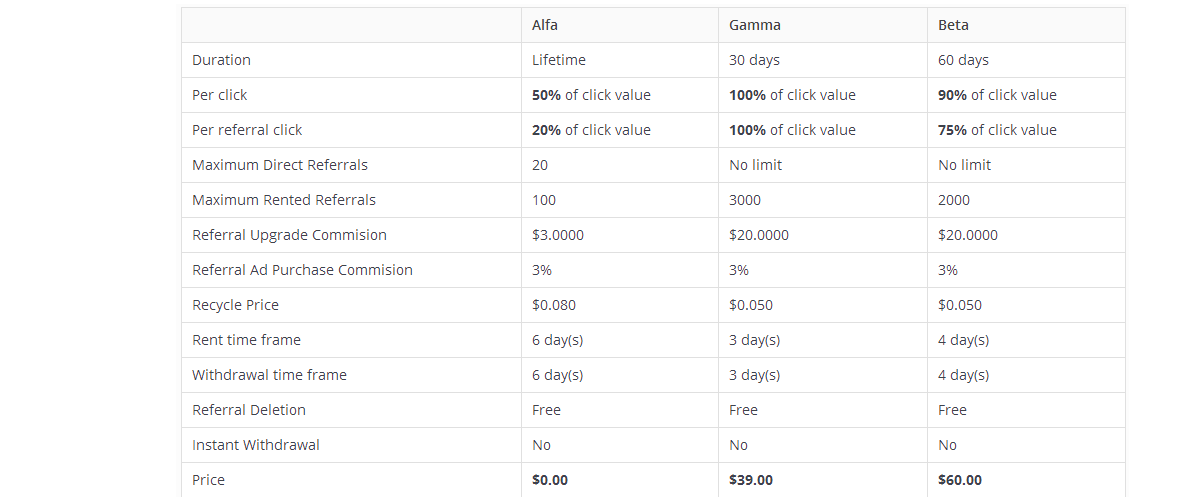Select the 90% of click value cell

(x=997, y=95)
